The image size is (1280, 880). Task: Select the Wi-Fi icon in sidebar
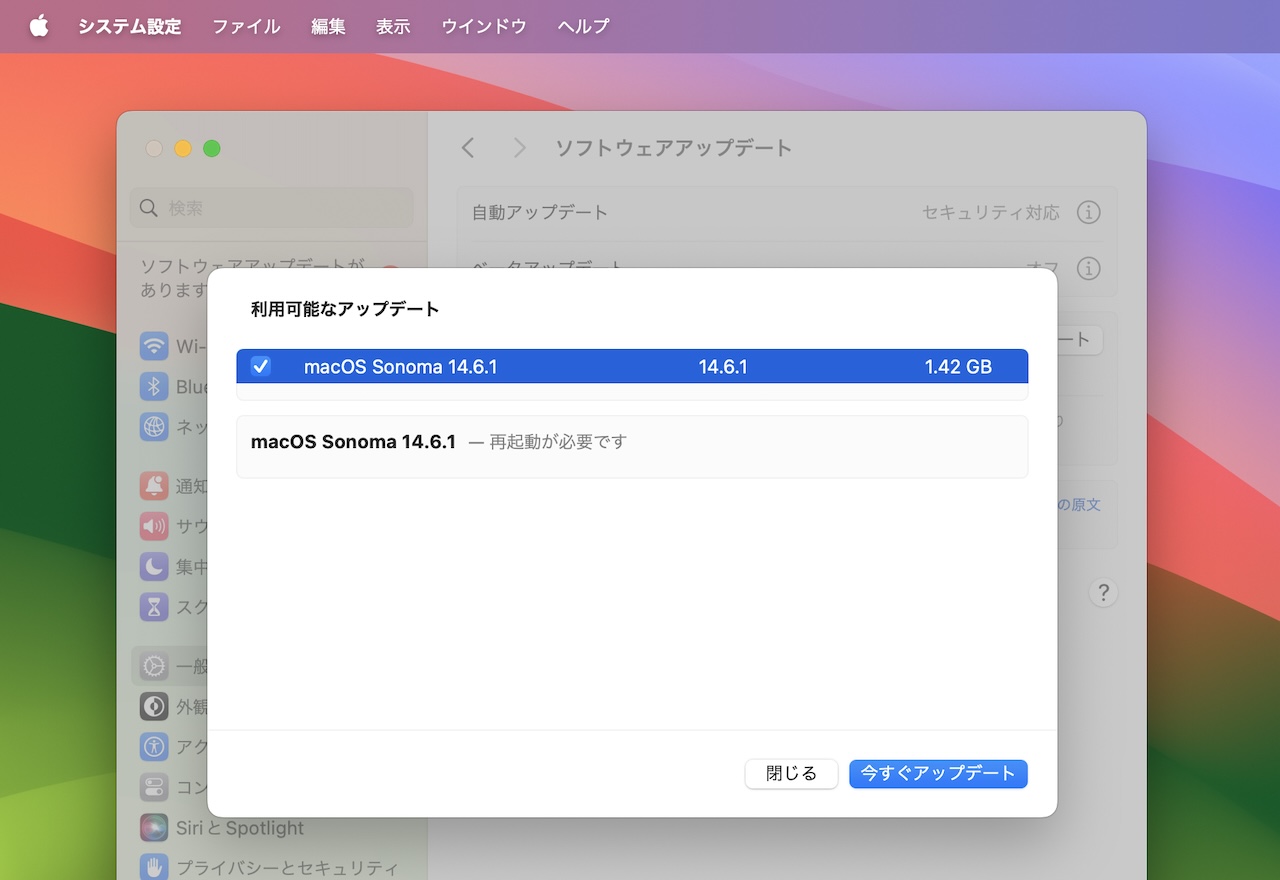(154, 347)
